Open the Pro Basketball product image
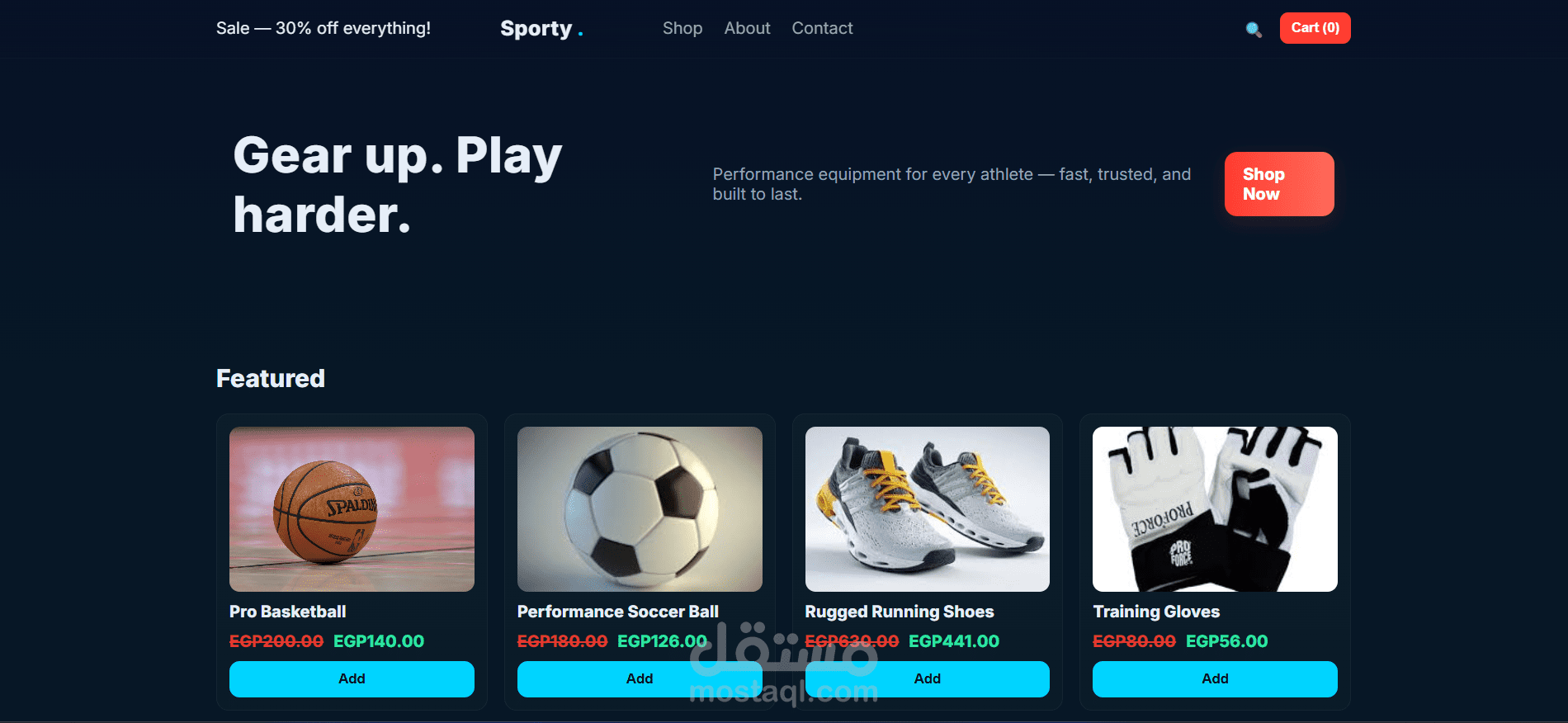This screenshot has width=1568, height=723. [352, 509]
